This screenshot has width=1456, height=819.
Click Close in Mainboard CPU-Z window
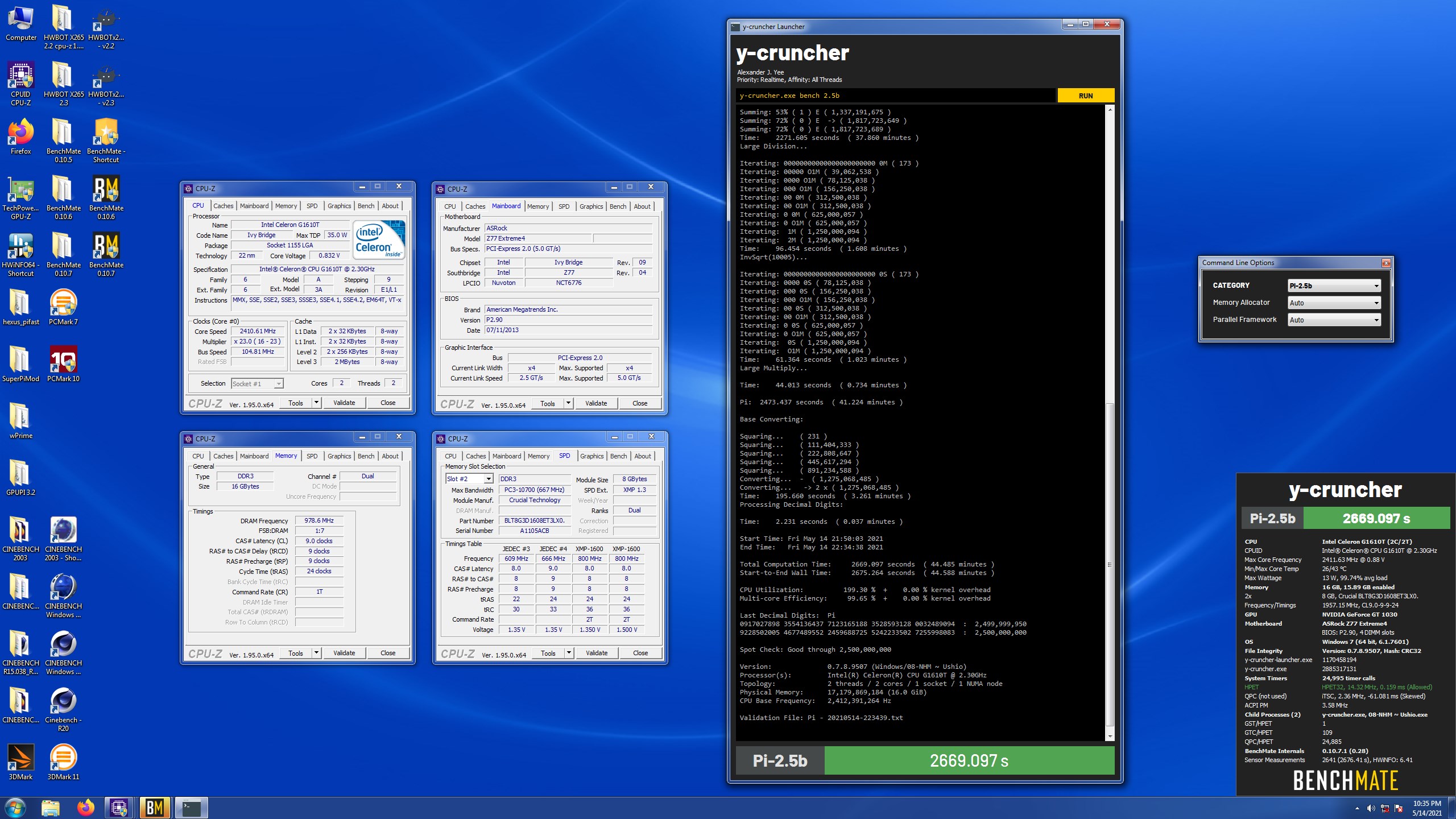[x=640, y=403]
